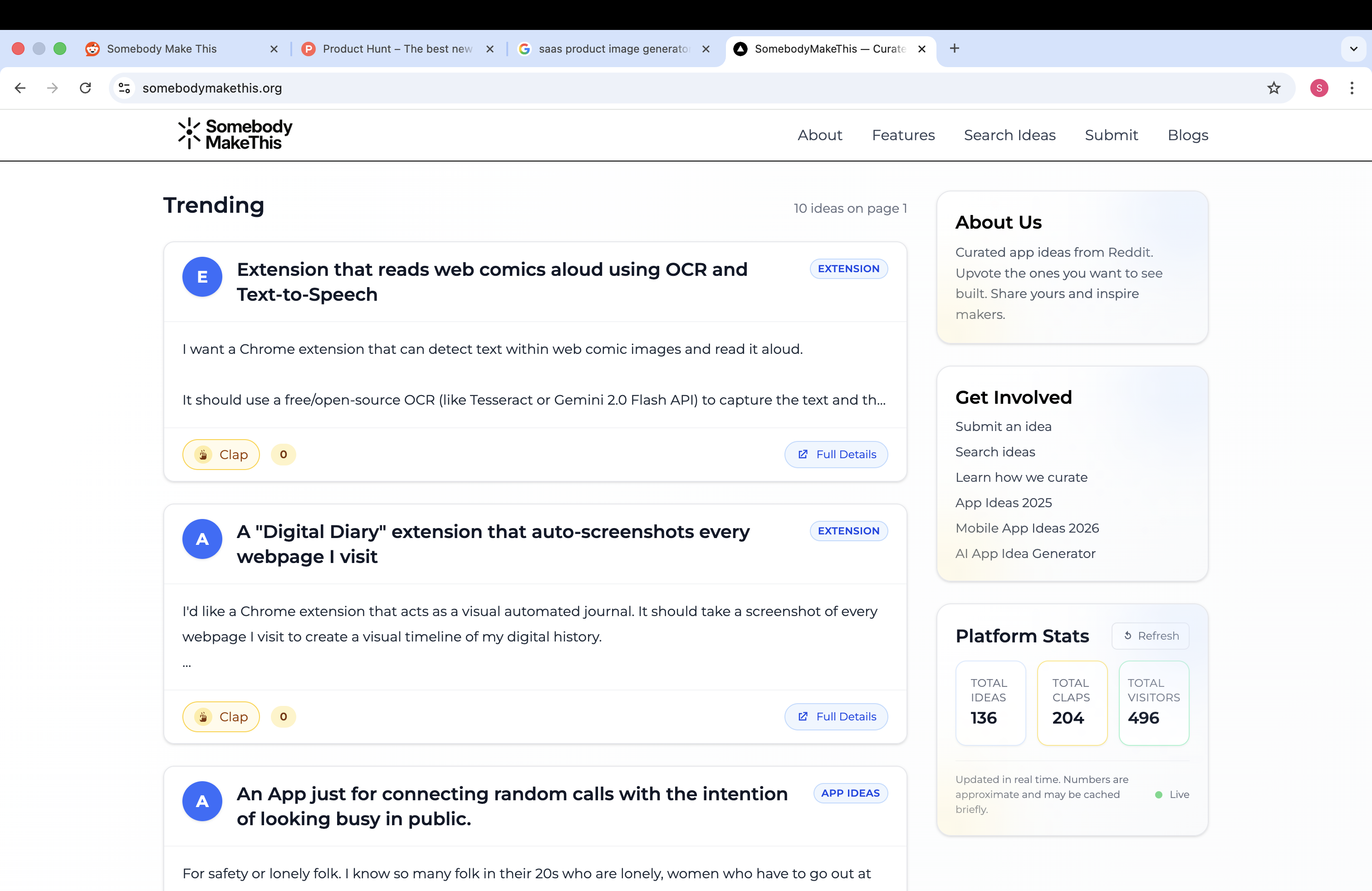
Task: Open the tab search chevron at top right
Action: click(x=1353, y=49)
